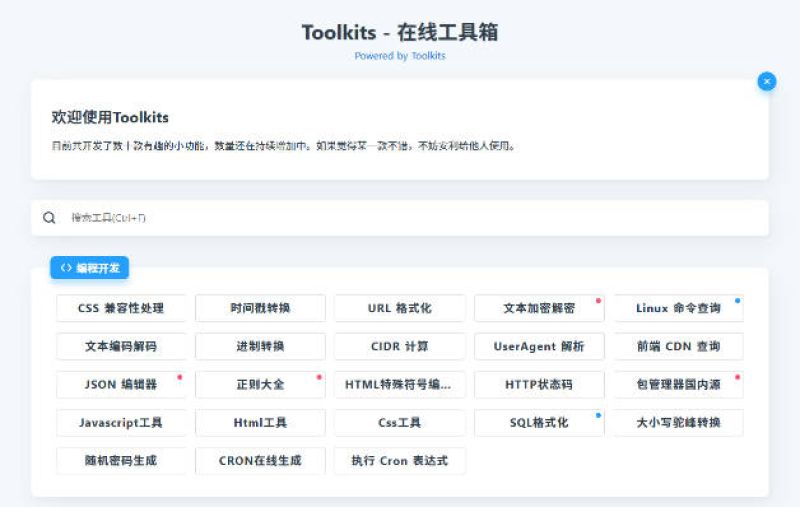Open CIDR 计算 tool
The image size is (800, 507).
(399, 346)
